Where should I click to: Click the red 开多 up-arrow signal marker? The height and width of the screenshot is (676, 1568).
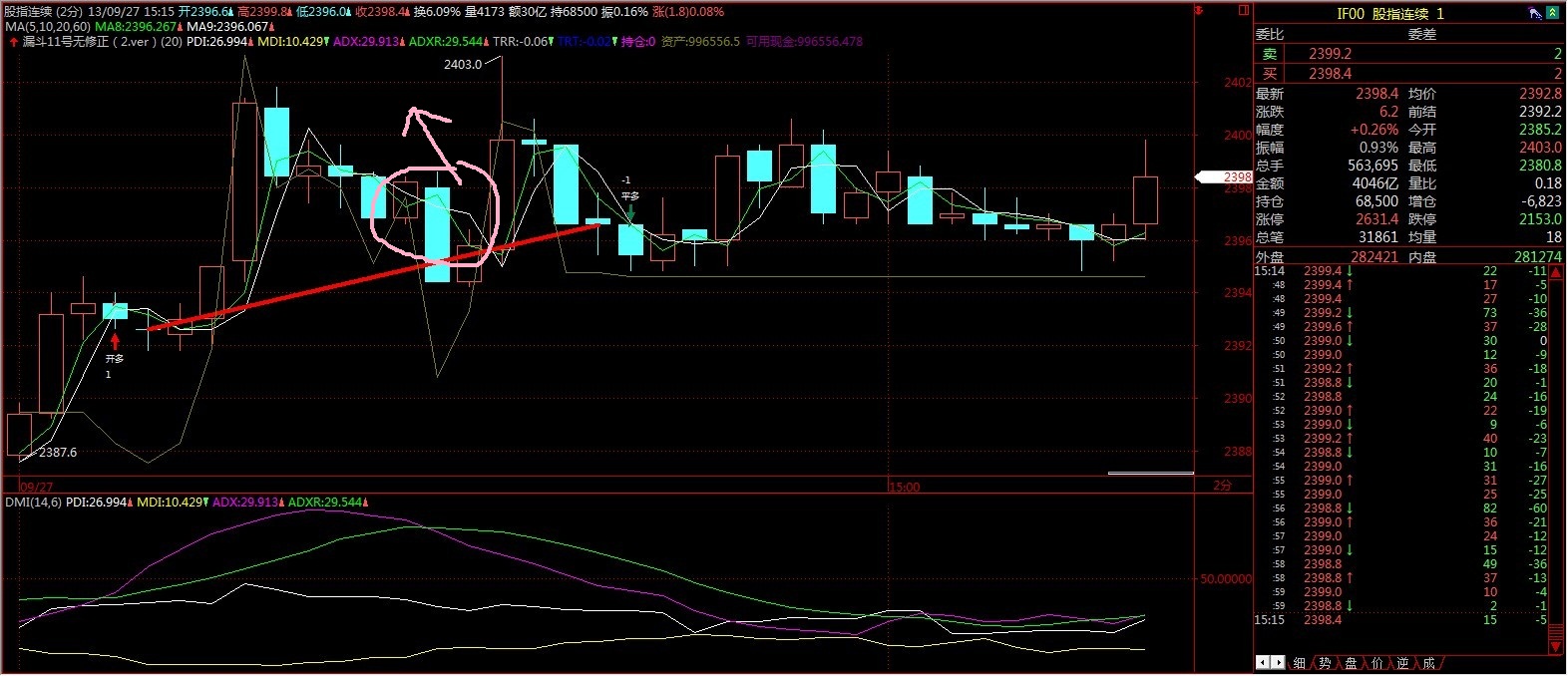coord(115,342)
